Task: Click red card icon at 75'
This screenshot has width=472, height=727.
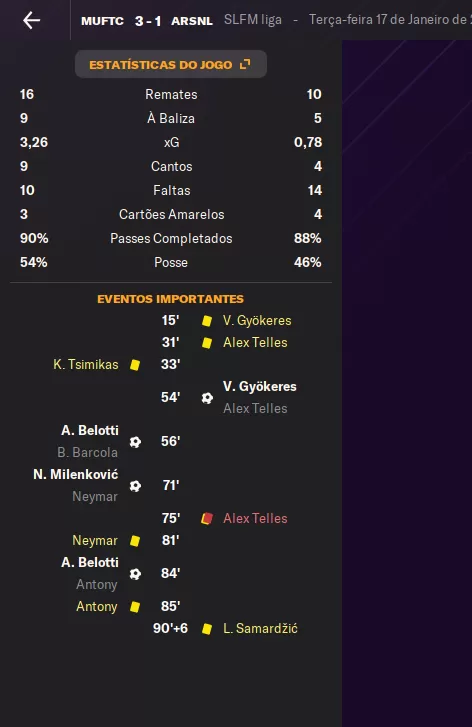Action: pos(207,518)
